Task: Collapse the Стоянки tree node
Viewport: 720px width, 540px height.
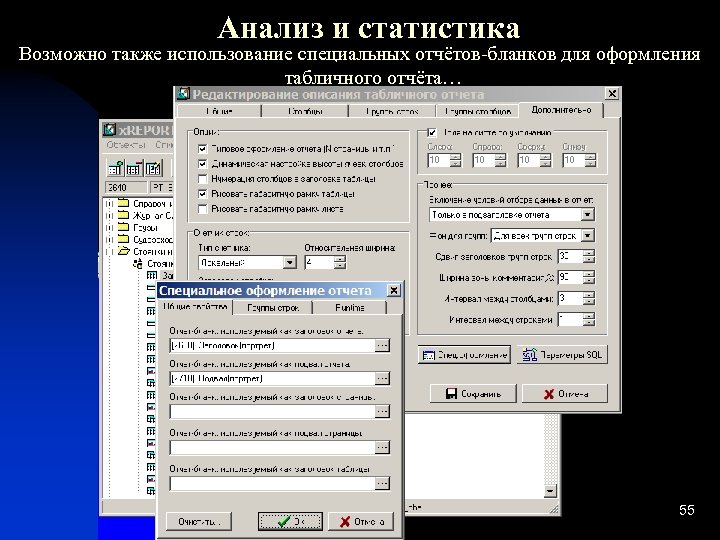Action: tap(109, 251)
